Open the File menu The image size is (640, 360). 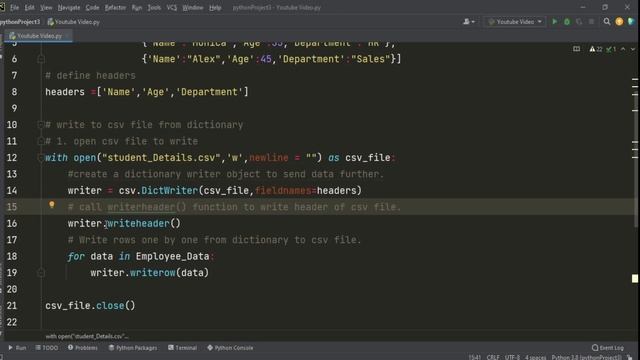pos(14,7)
